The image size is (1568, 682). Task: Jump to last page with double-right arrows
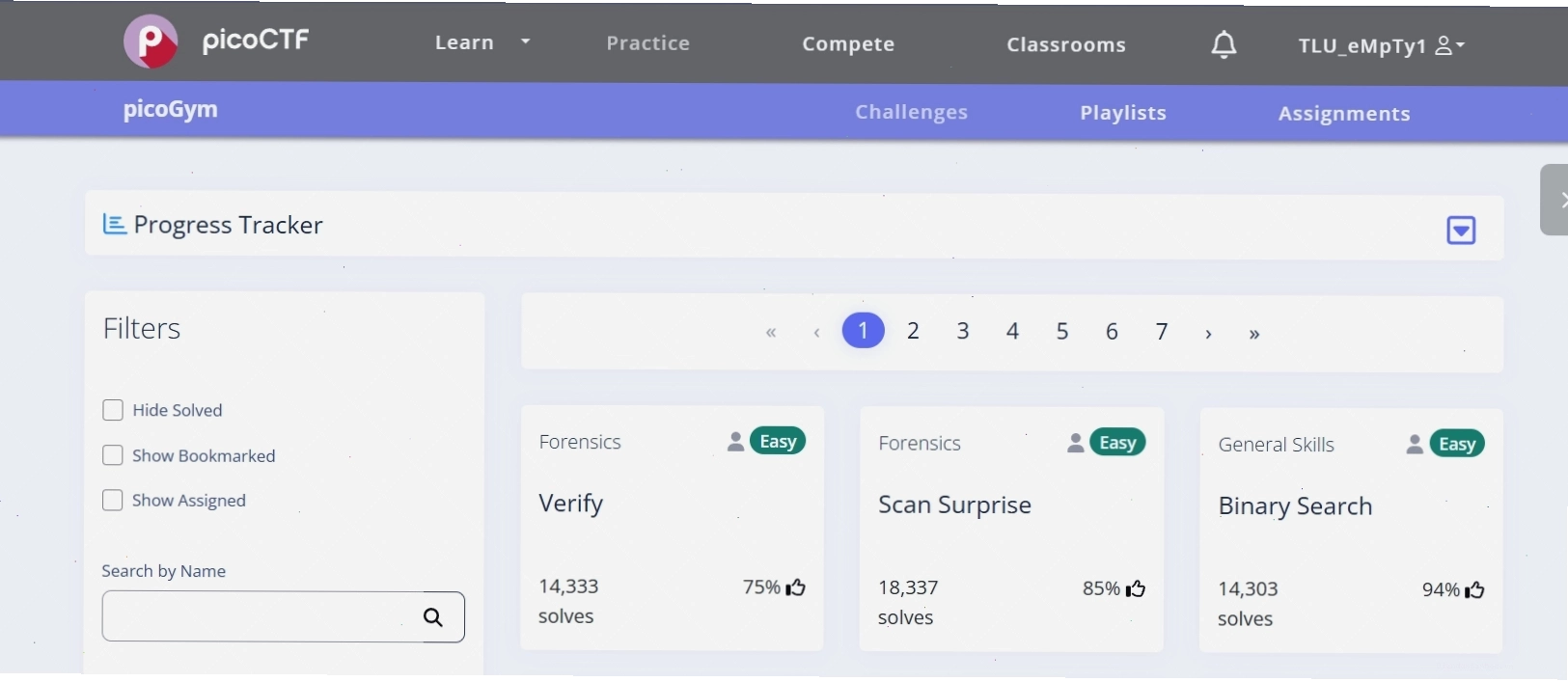[x=1254, y=334]
